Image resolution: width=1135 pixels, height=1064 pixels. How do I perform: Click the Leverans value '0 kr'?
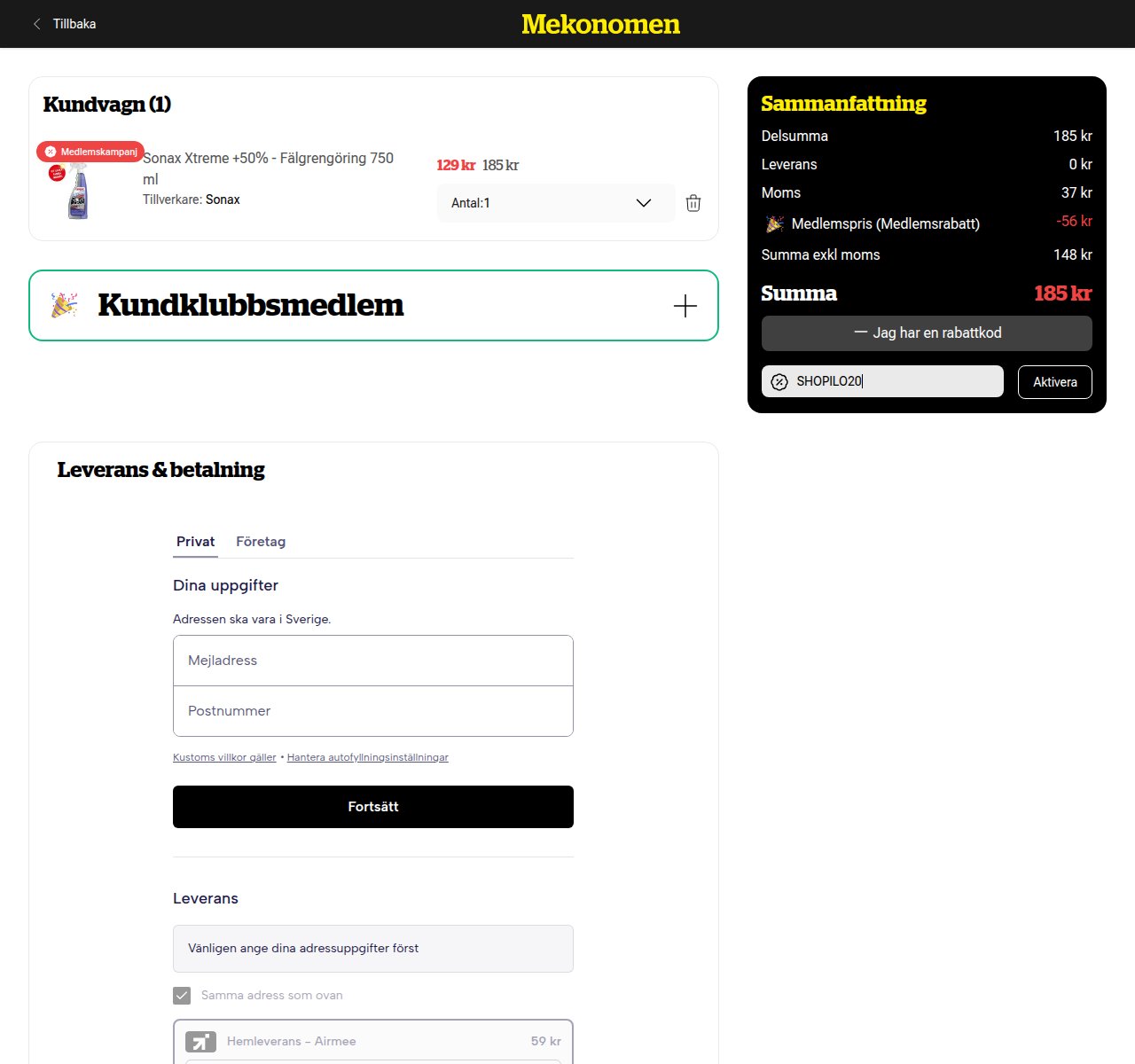point(1080,165)
